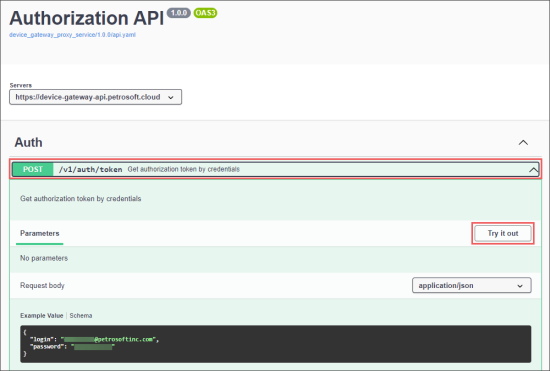Viewport: 550px width, 371px height.
Task: Collapse the POST endpoint using its chevron
Action: pos(533,170)
